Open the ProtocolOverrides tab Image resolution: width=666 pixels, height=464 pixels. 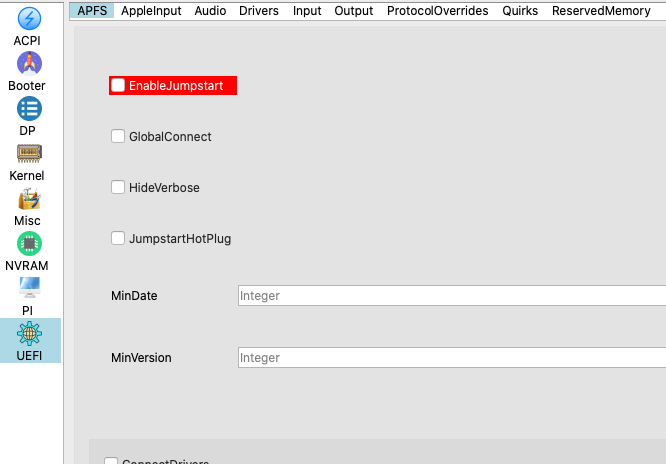coord(437,11)
